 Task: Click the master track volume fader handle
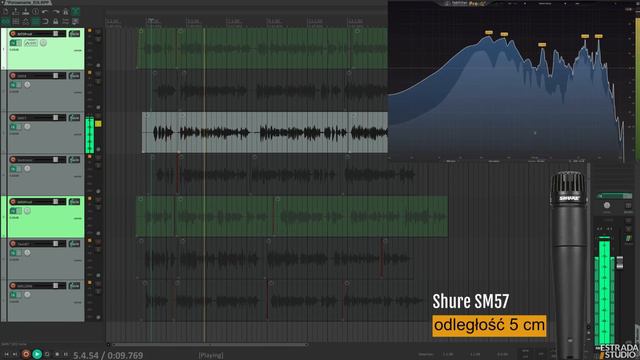point(620,262)
